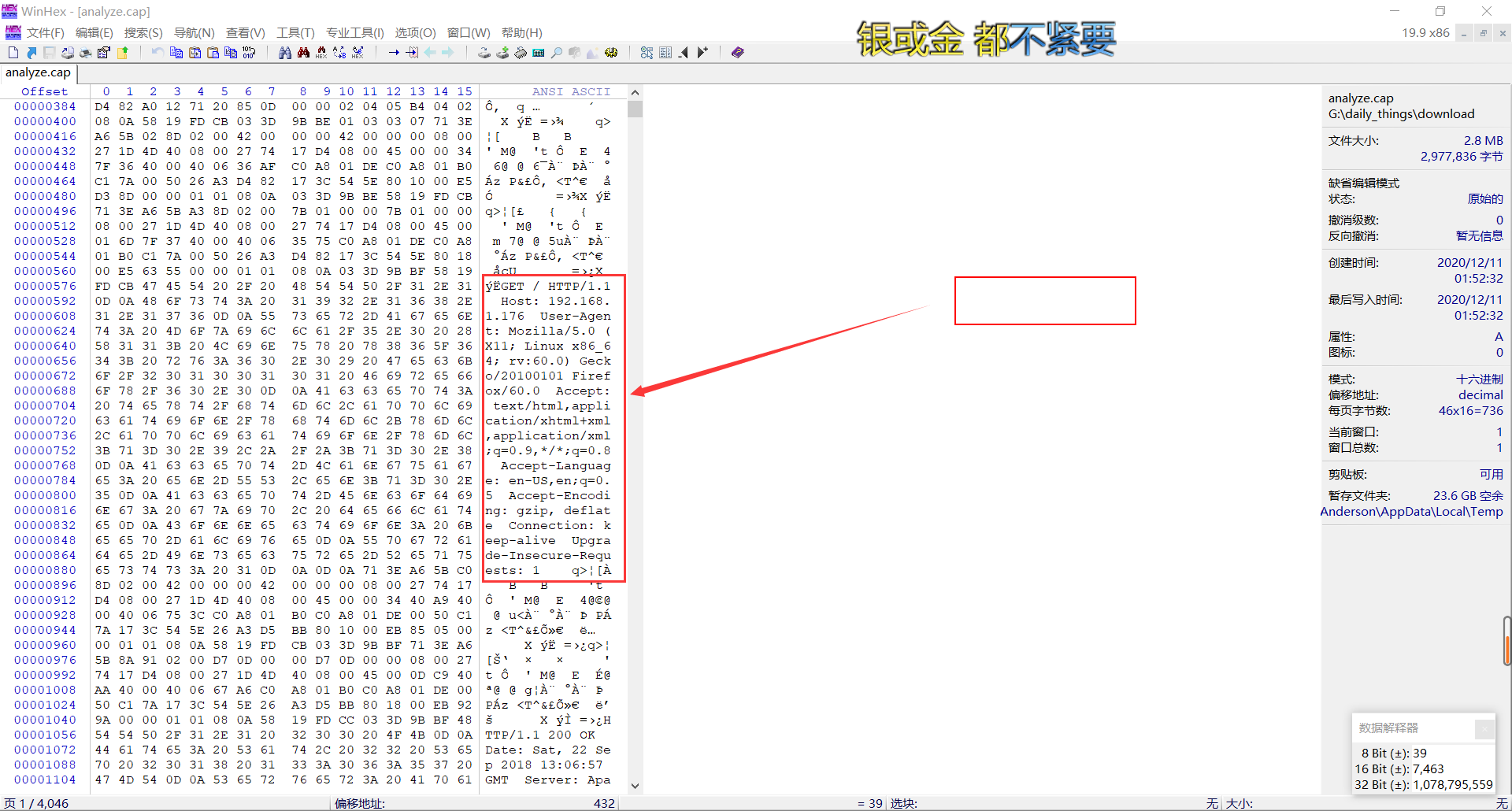Click the 页 1 / 4,046 status bar field
Screen dimensions: 1512x811
click(36, 803)
